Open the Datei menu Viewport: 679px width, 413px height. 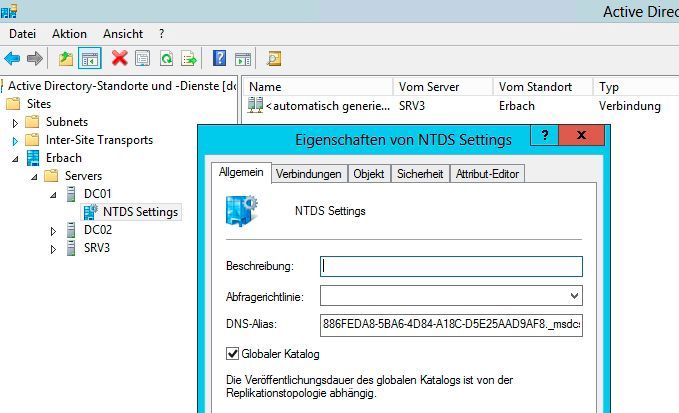23,34
